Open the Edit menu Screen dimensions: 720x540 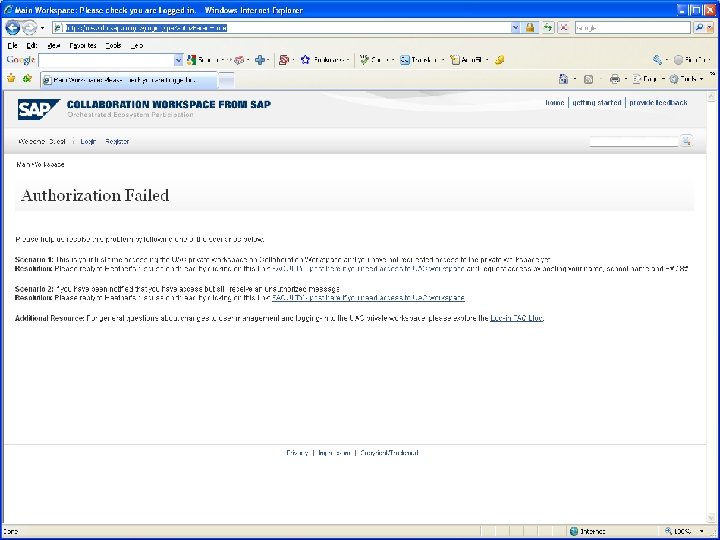(x=32, y=45)
